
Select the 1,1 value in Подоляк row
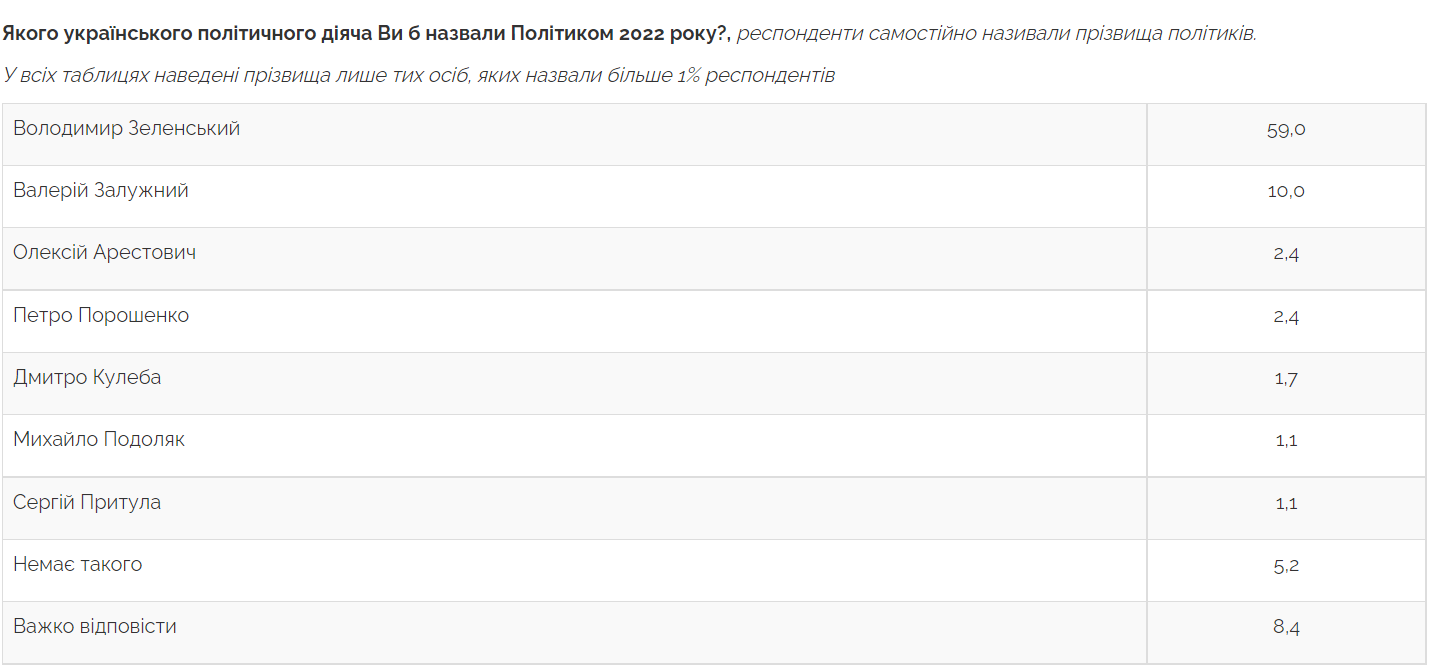click(x=1285, y=441)
